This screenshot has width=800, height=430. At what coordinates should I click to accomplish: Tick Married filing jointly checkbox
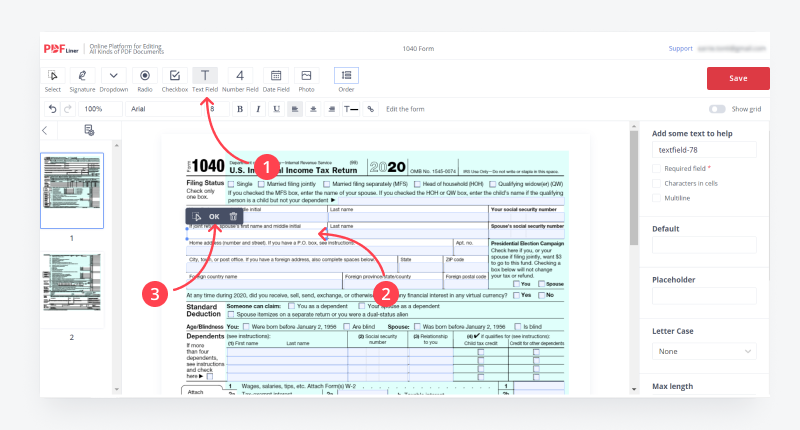pos(261,184)
